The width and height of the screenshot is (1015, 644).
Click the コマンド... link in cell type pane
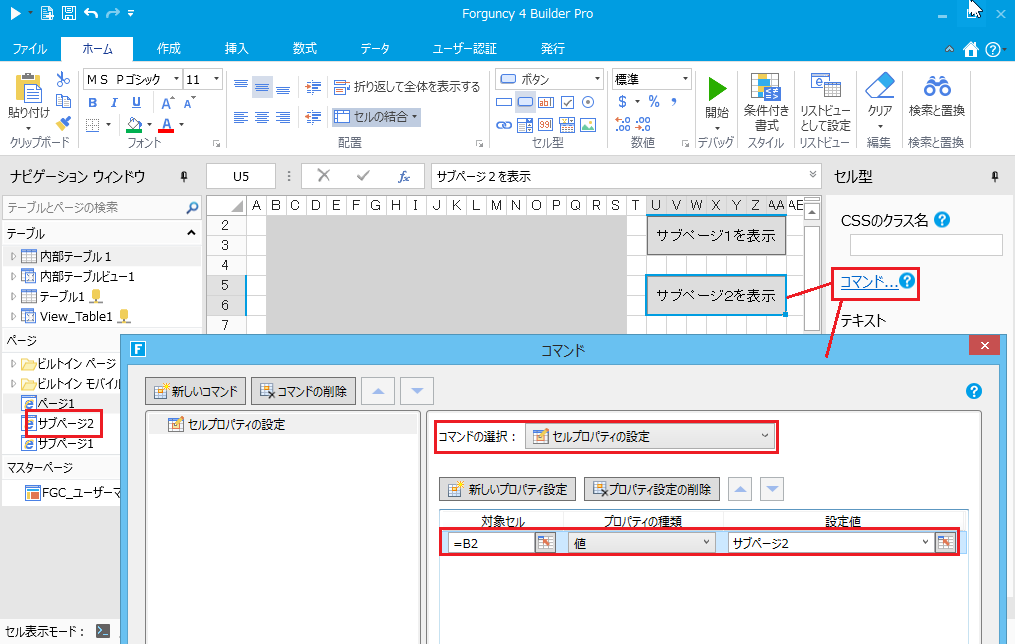pos(869,282)
